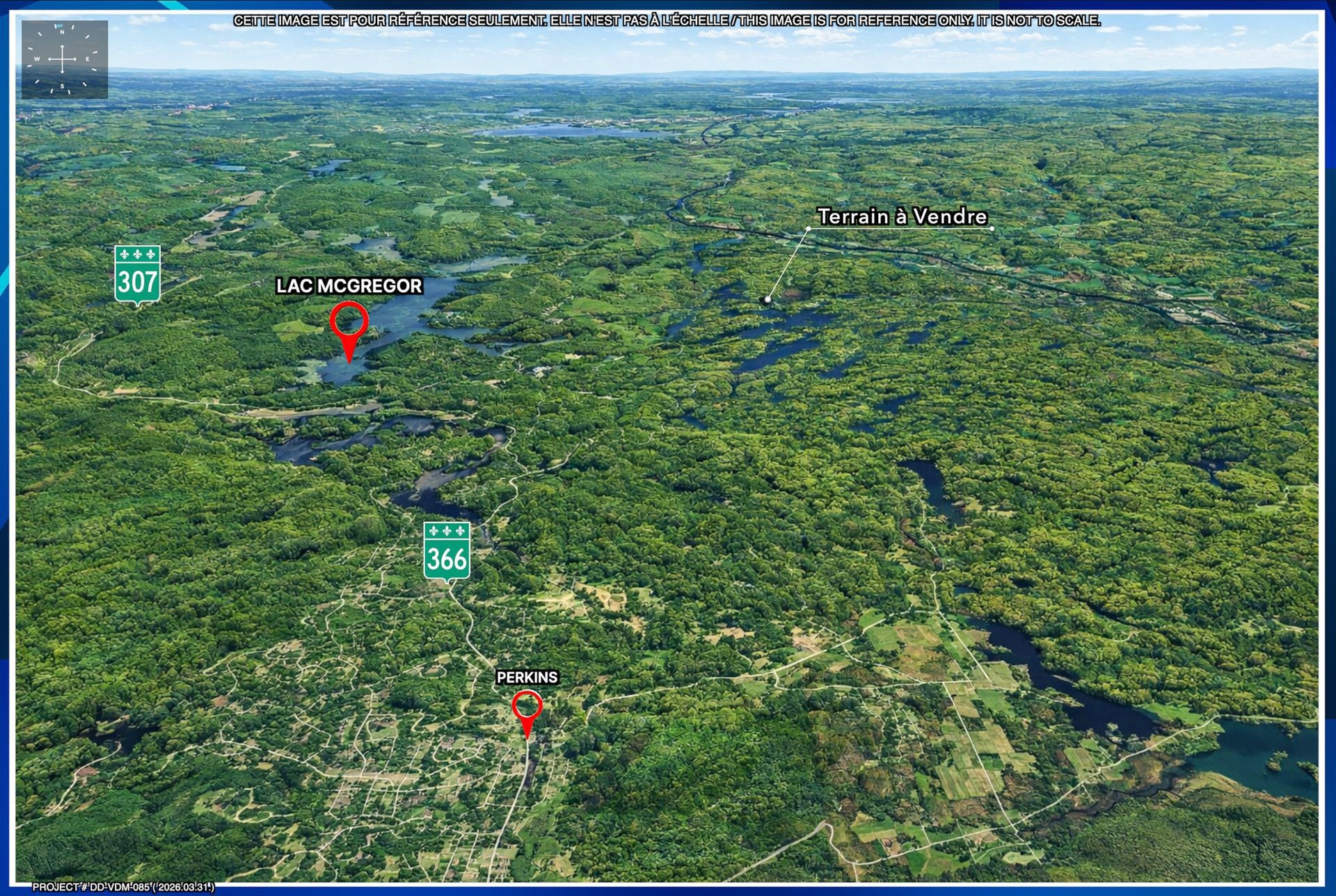
Task: Select the white dot marker for Terrain à Vendre
Action: pos(766,298)
